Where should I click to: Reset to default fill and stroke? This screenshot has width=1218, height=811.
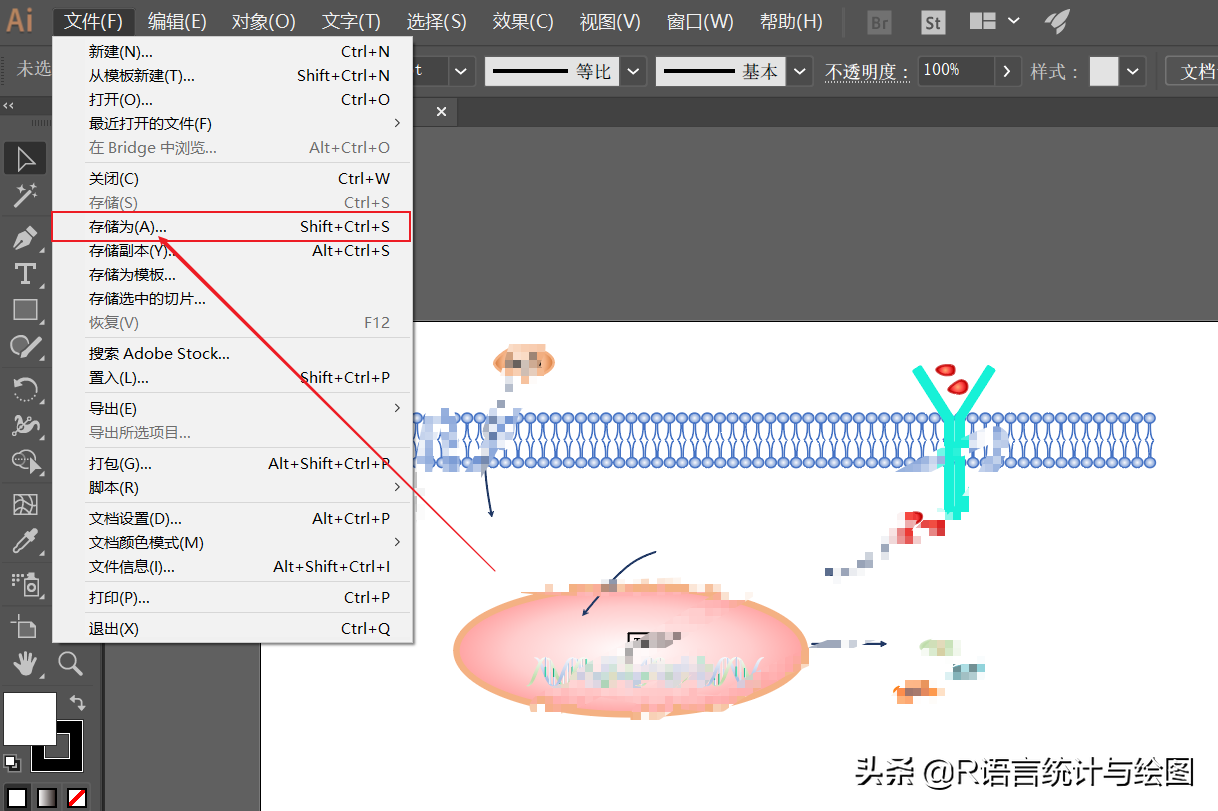tap(12, 763)
